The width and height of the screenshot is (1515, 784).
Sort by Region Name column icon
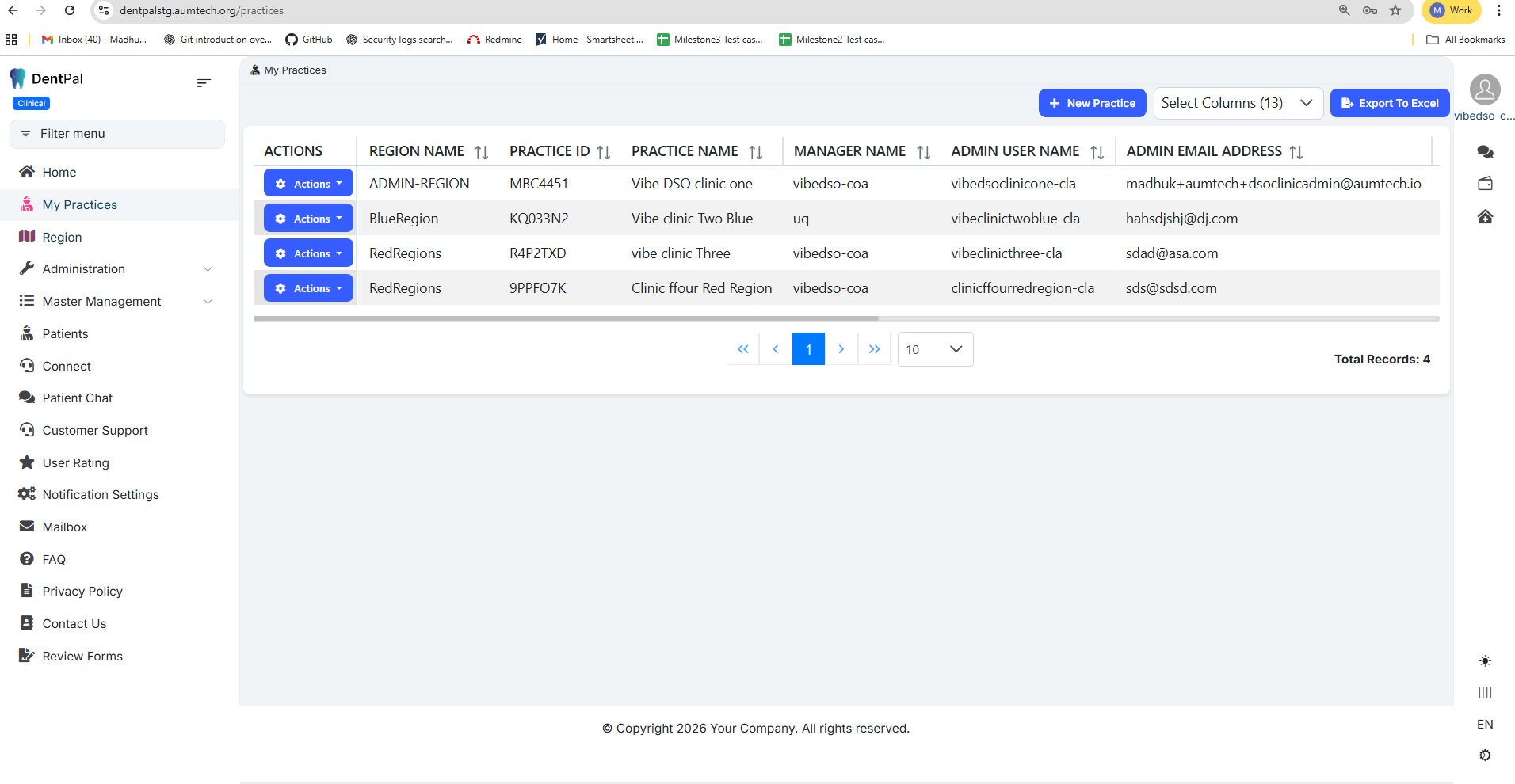[481, 152]
